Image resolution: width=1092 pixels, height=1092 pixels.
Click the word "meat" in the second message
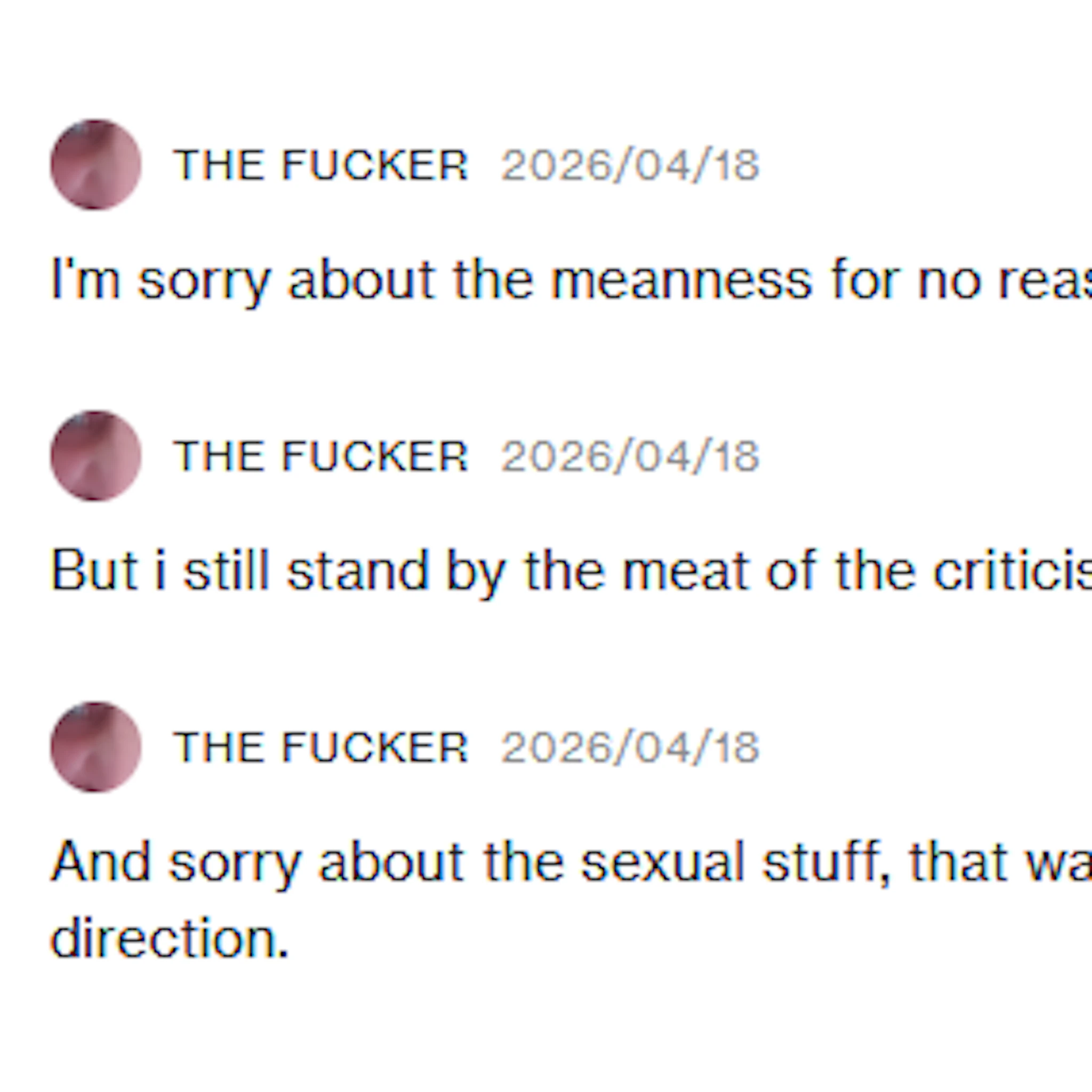(x=686, y=571)
